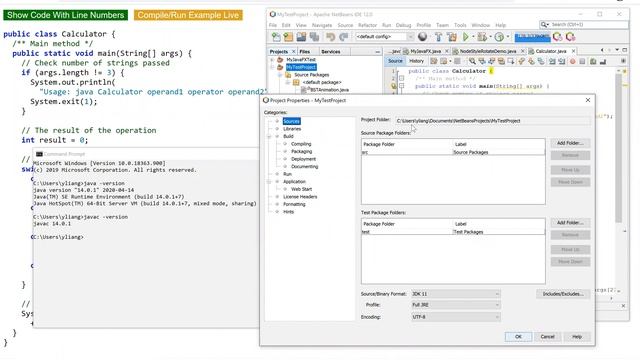Close the Calculator.java editor tab
This screenshot has width=640, height=360.
(x=573, y=51)
